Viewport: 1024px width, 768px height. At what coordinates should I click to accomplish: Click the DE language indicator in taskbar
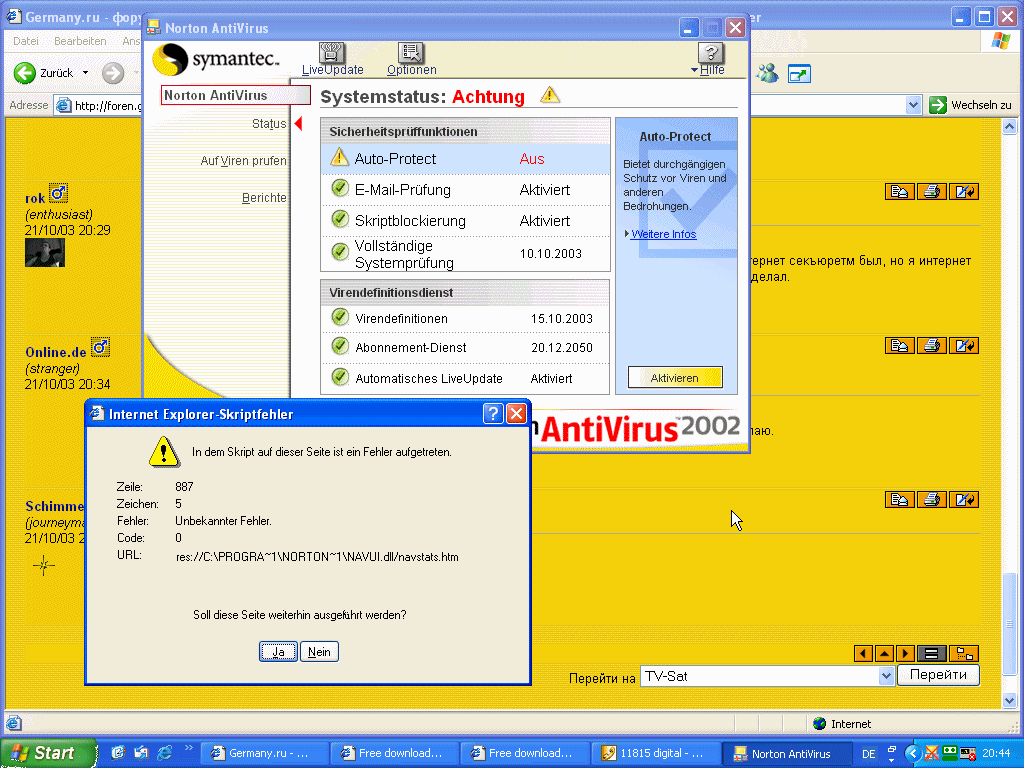point(869,754)
